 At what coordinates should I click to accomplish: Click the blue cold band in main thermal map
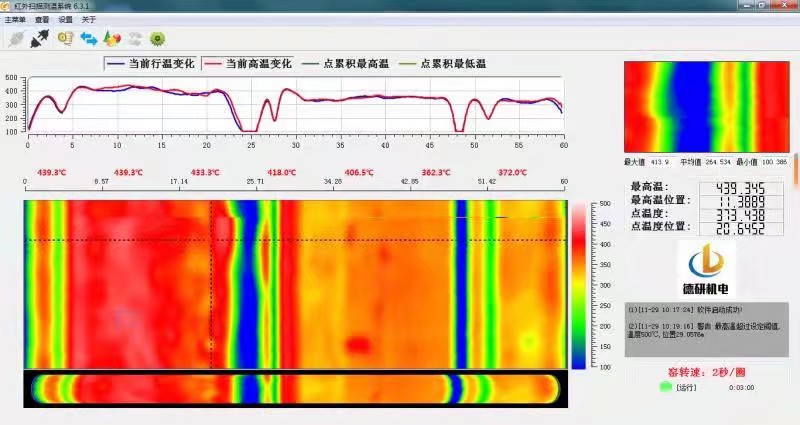coord(248,284)
